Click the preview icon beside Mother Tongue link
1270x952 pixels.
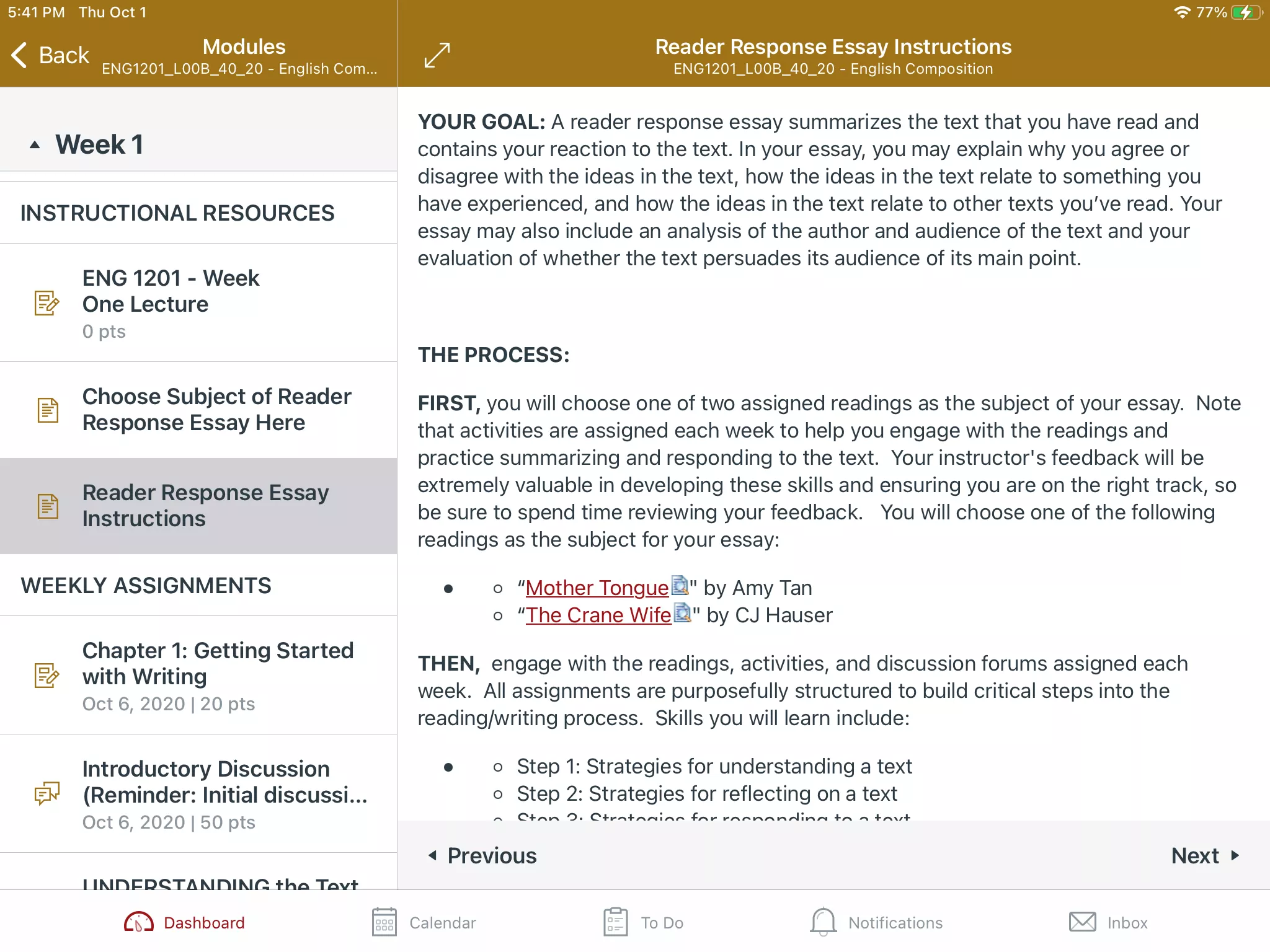point(680,585)
